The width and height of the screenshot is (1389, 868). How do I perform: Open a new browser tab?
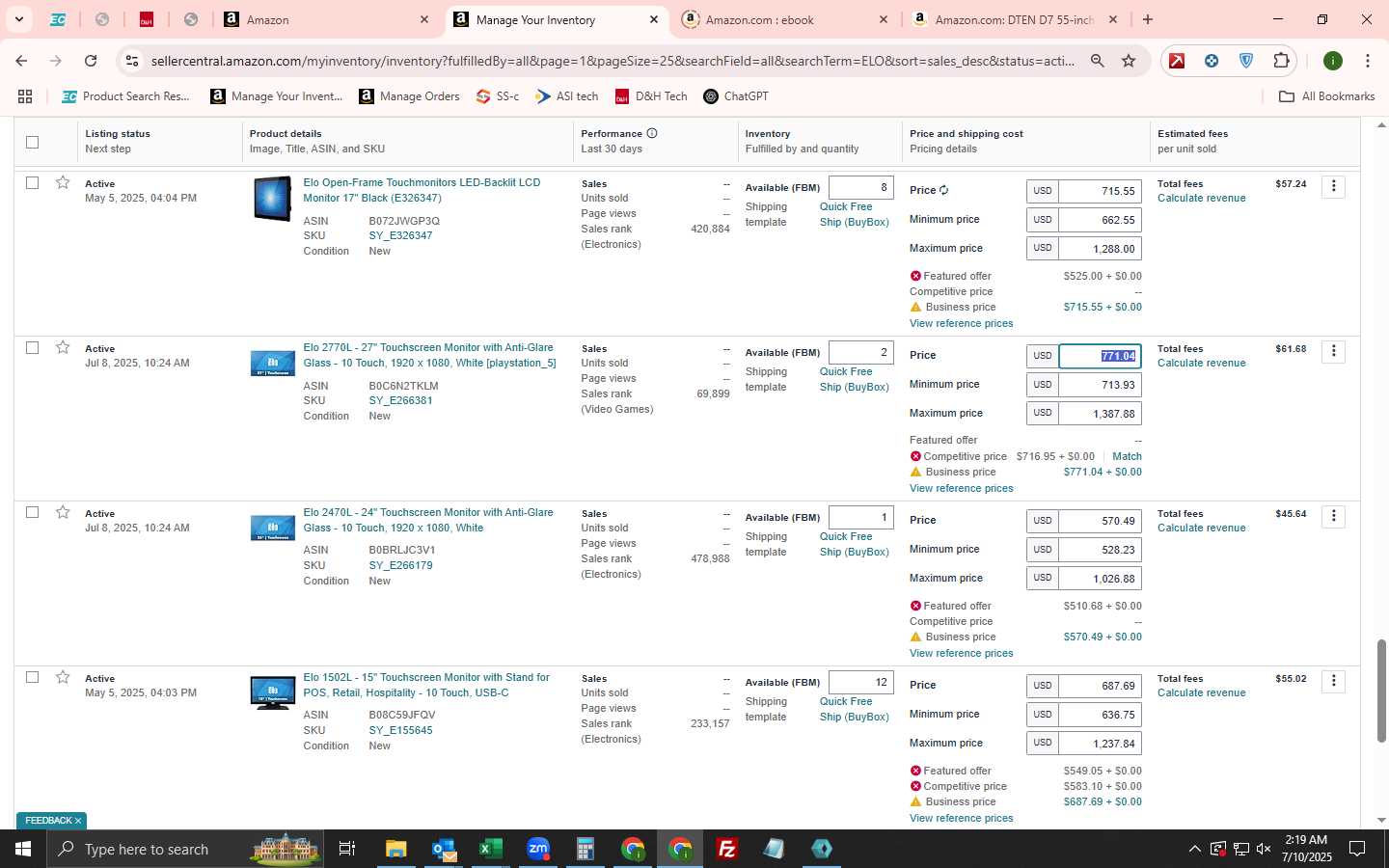[1148, 19]
